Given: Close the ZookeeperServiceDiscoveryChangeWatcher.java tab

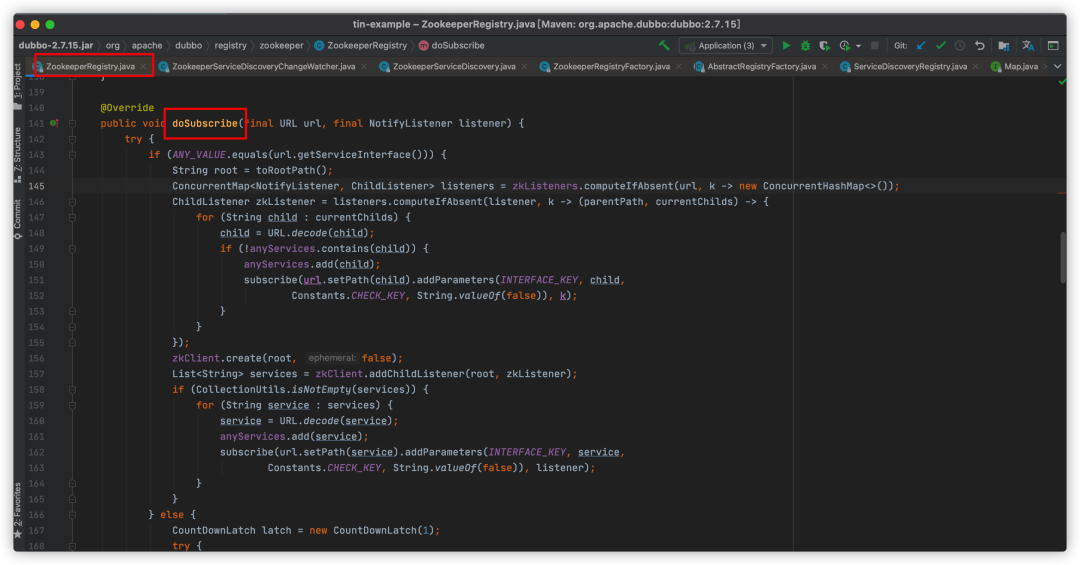Looking at the screenshot, I should coord(364,66).
